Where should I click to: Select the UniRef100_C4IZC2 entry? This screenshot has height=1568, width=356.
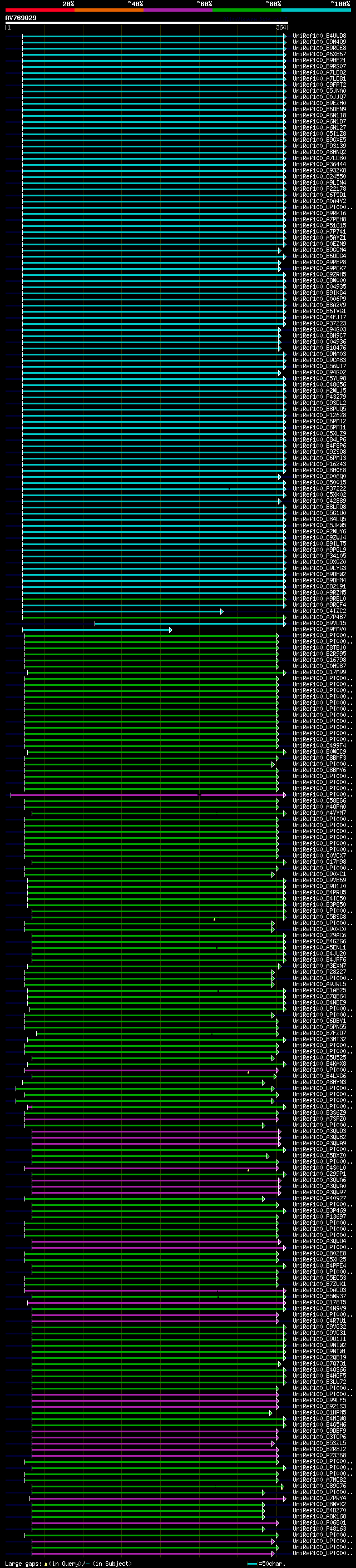[319, 611]
